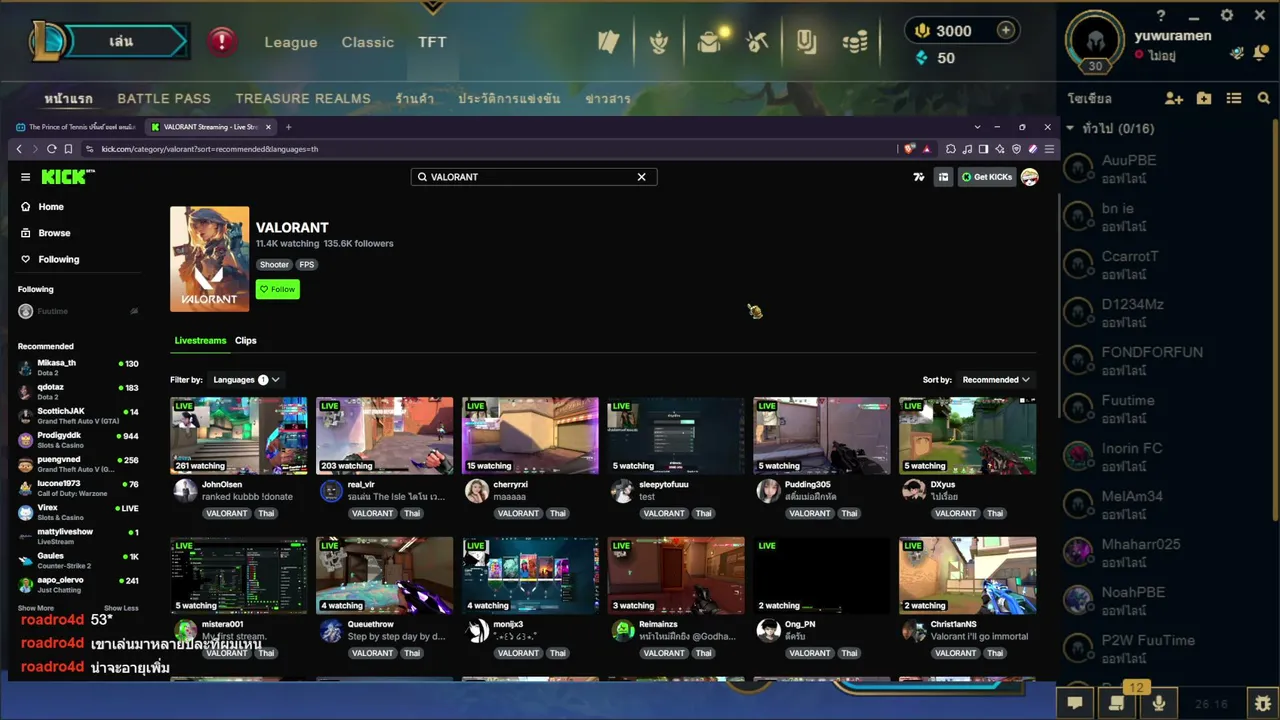The width and height of the screenshot is (1280, 720).
Task: Open the League client loot briefcase icon
Action: (710, 41)
